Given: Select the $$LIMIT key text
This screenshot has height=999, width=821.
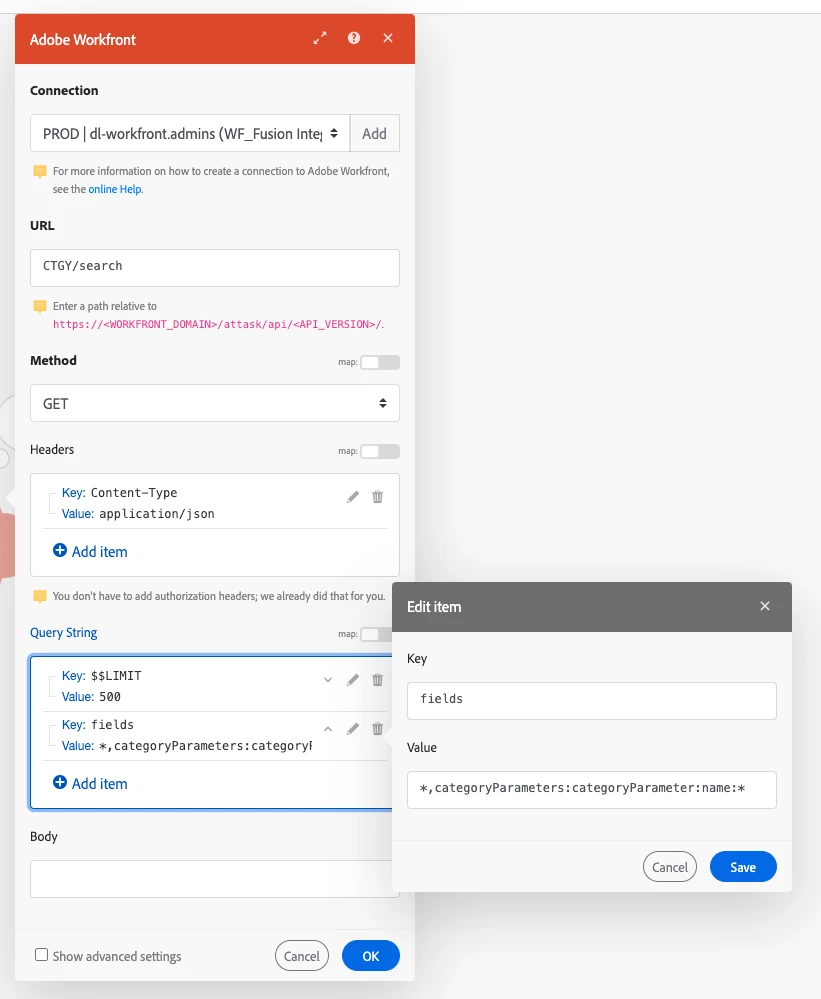Looking at the screenshot, I should [116, 675].
